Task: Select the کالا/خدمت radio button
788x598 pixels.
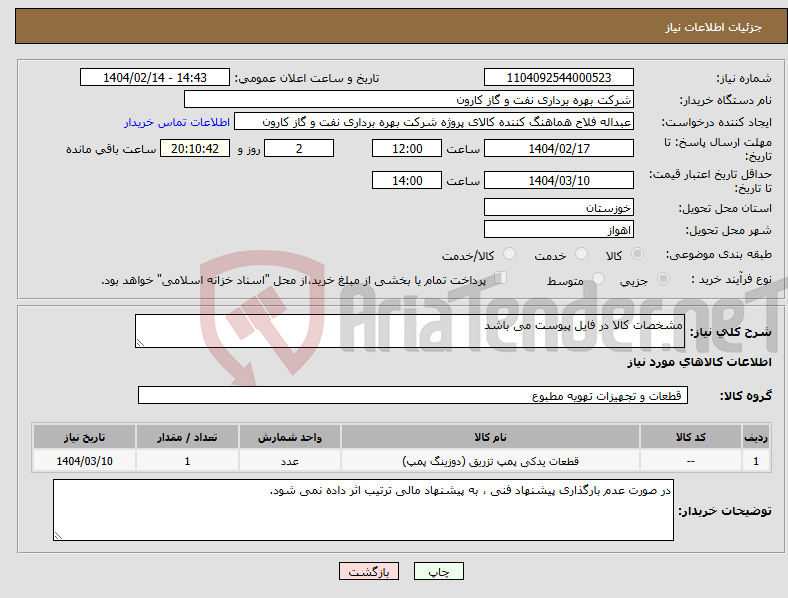Action: (x=510, y=254)
